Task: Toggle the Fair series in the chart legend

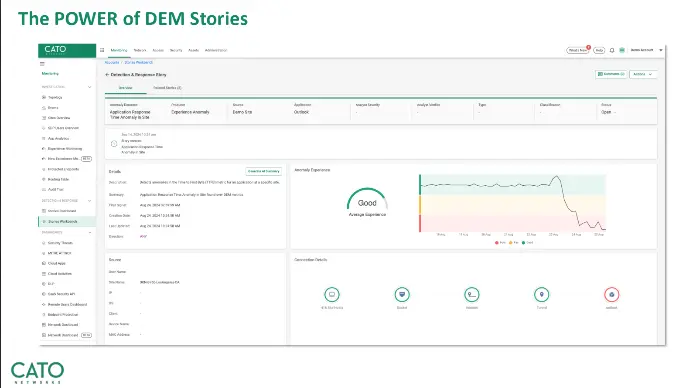Action: (x=514, y=243)
